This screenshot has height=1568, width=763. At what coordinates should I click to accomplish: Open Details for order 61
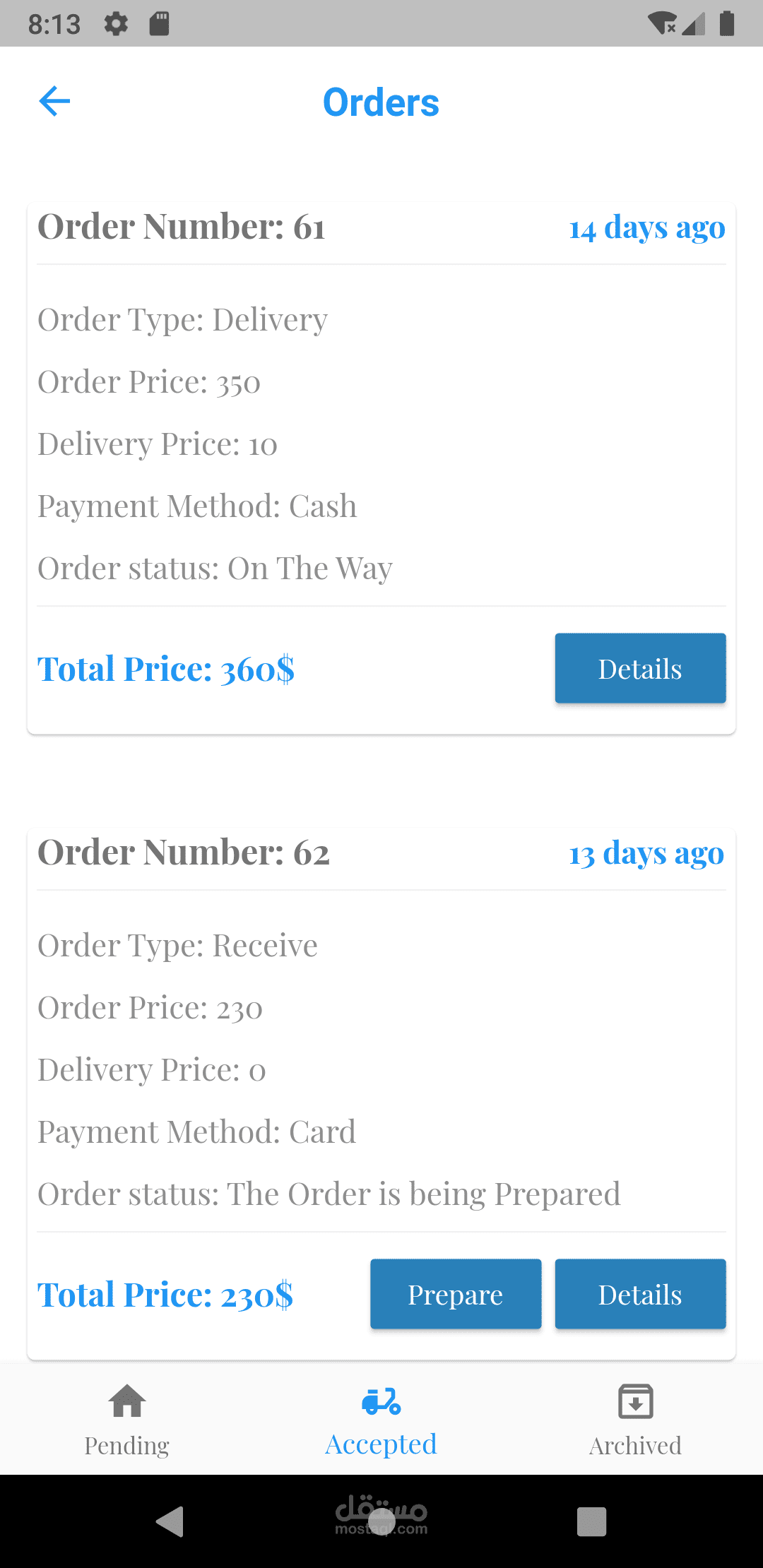click(x=640, y=668)
